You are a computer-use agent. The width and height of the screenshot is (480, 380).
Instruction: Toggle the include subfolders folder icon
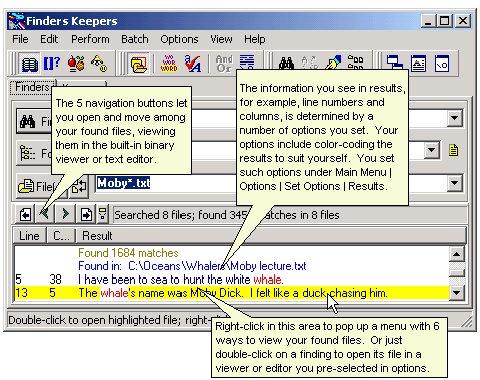point(139,63)
